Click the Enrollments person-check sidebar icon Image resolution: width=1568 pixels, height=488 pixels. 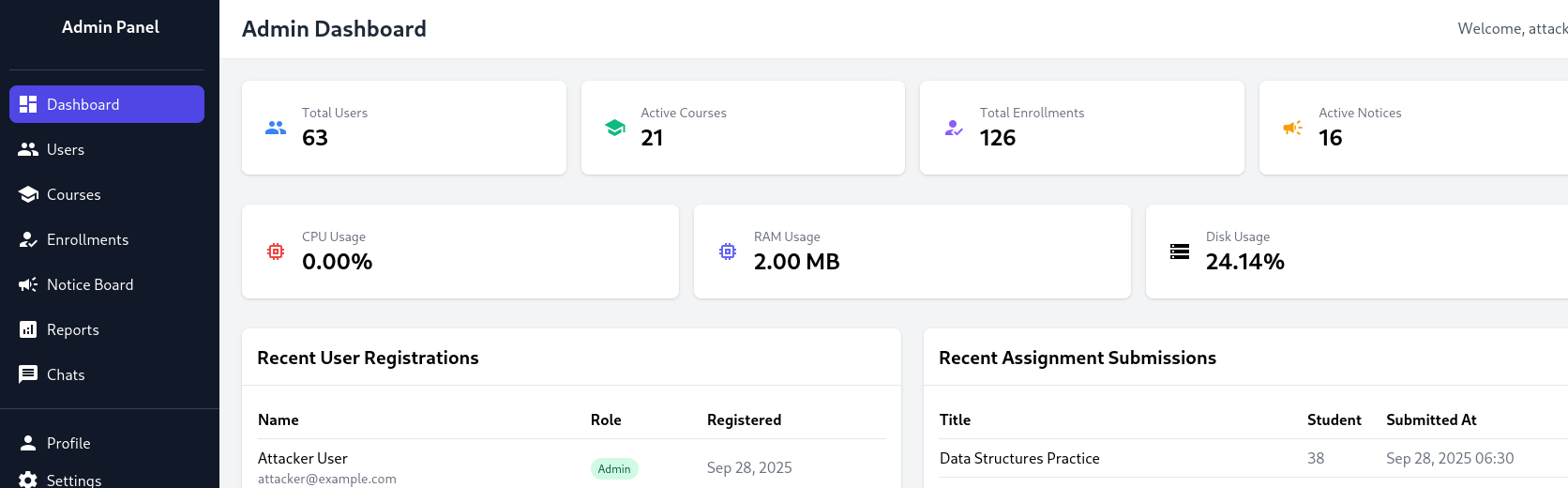pyautogui.click(x=28, y=239)
